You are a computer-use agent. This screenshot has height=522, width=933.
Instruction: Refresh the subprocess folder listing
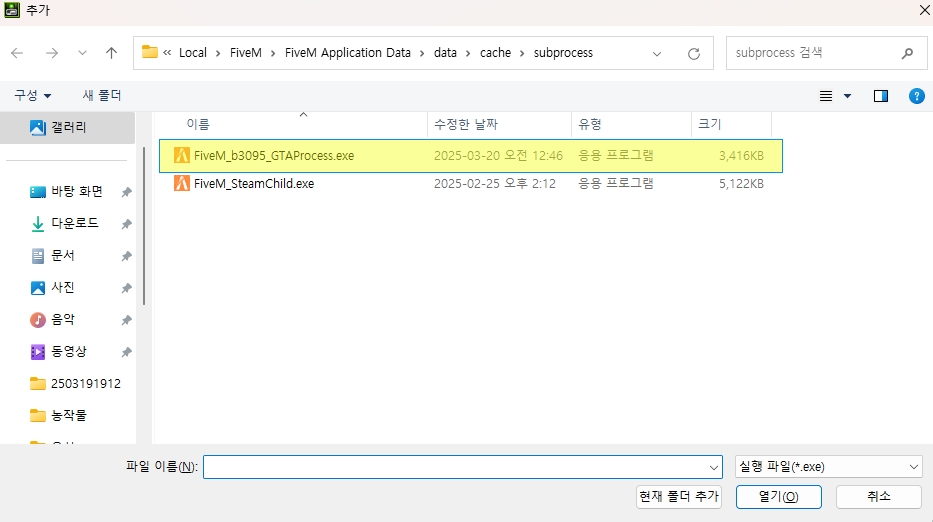[x=693, y=53]
